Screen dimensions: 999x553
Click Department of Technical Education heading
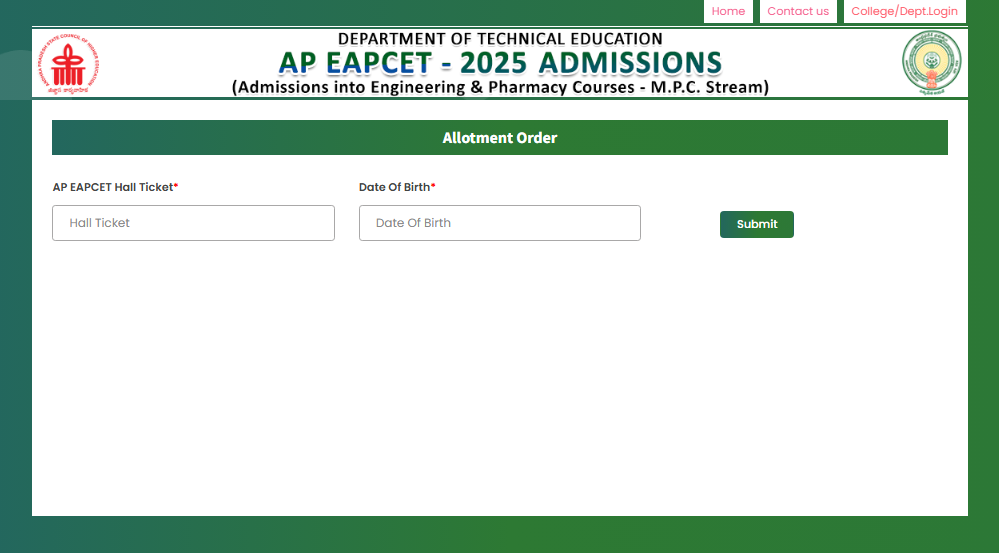(500, 39)
